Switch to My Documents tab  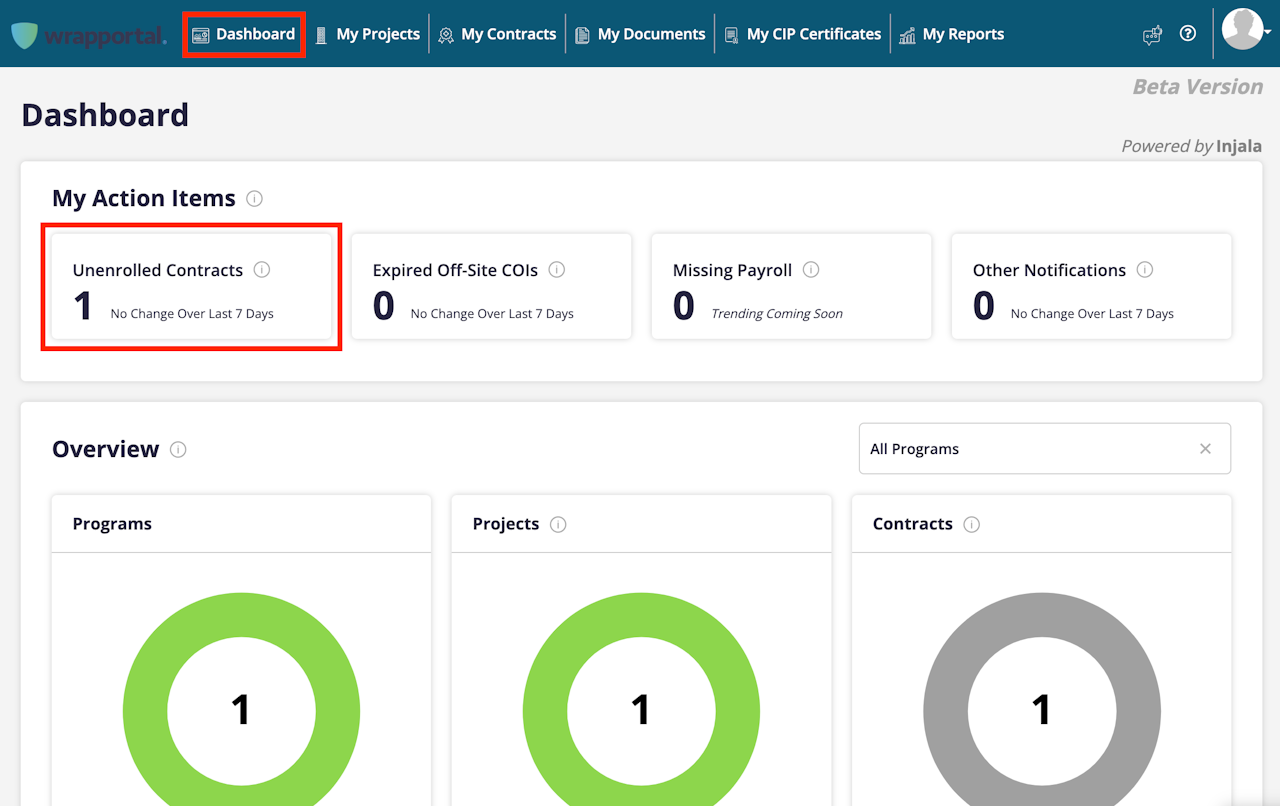click(x=640, y=34)
